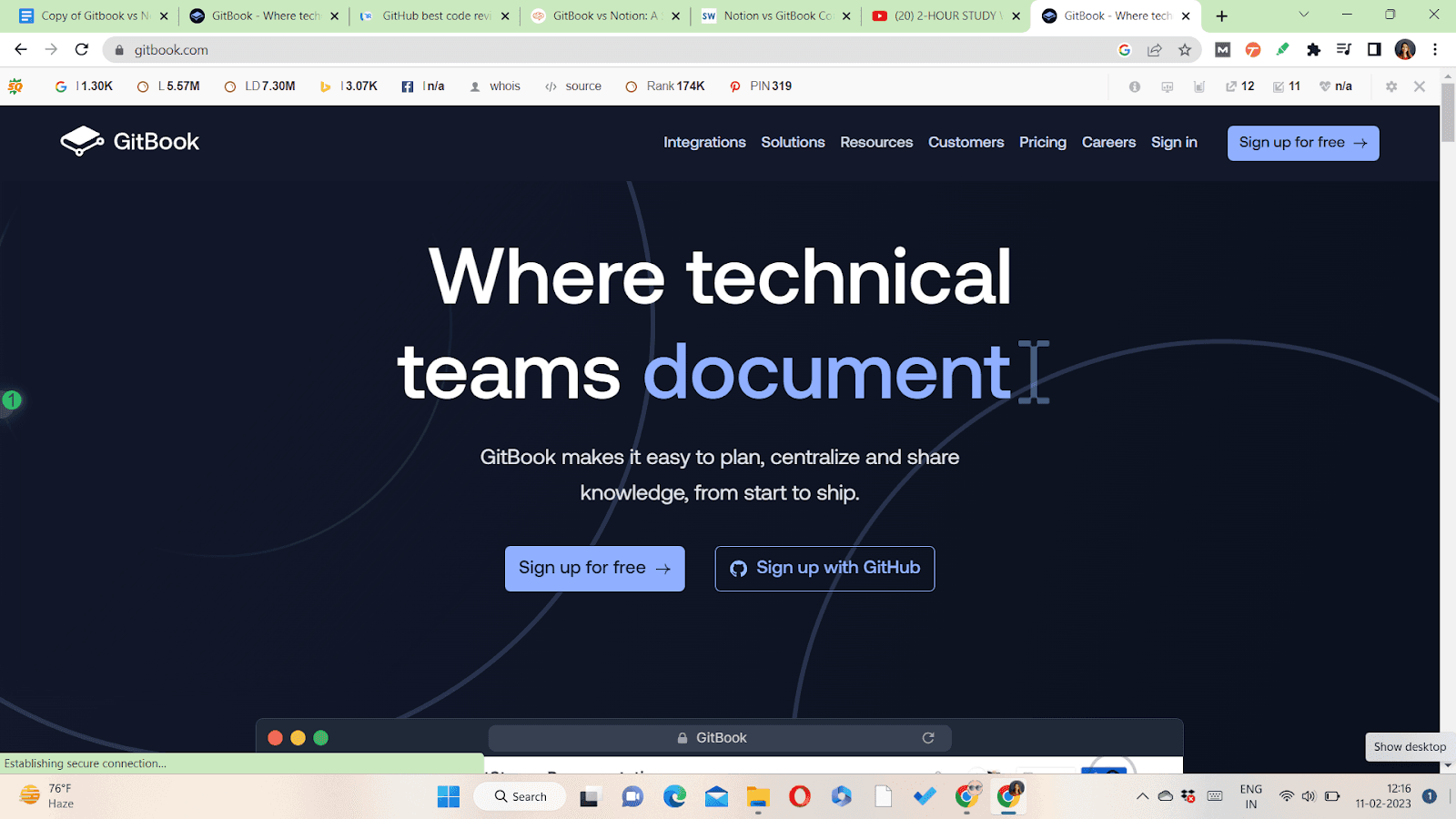The width and height of the screenshot is (1456, 819).
Task: Open the Pricing menu item
Action: 1042,143
